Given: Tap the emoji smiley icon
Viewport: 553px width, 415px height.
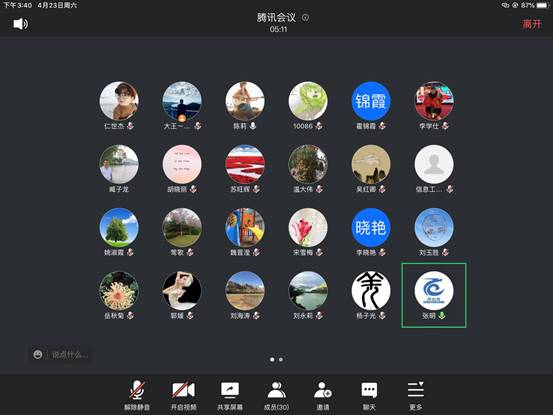Looking at the screenshot, I should [x=38, y=354].
